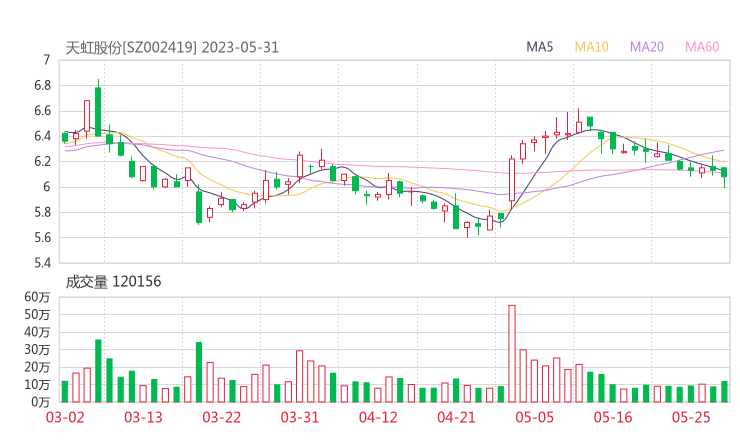Click the 0万 volume axis label

[x=40, y=402]
